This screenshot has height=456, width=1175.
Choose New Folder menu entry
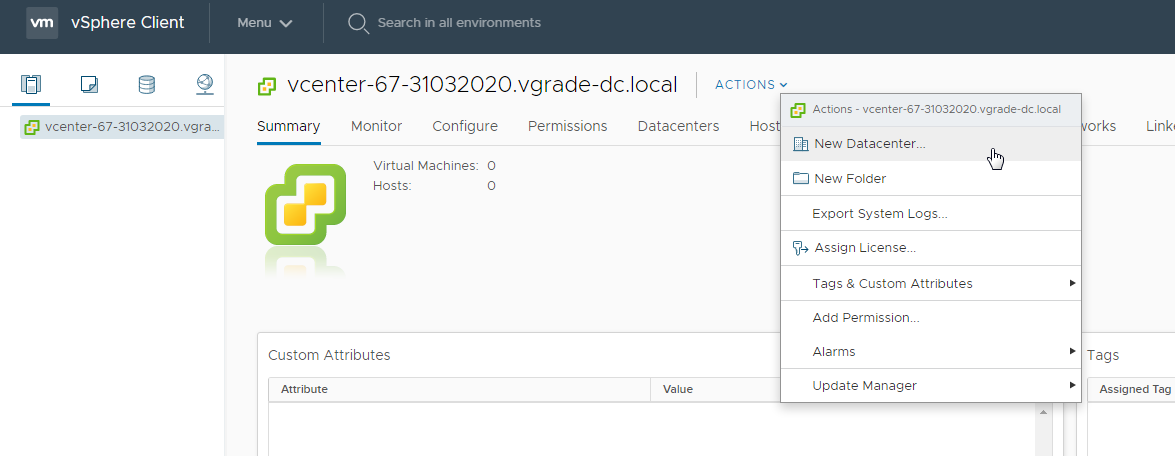tap(849, 179)
